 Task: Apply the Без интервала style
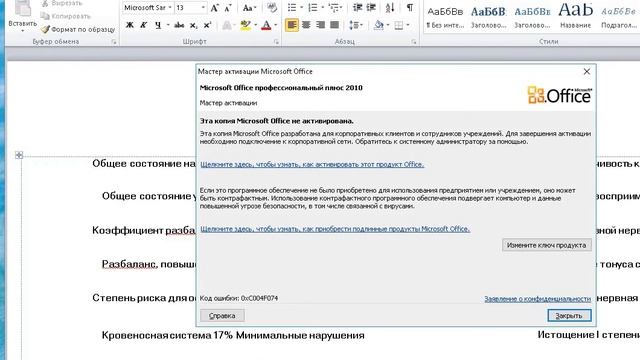(445, 17)
